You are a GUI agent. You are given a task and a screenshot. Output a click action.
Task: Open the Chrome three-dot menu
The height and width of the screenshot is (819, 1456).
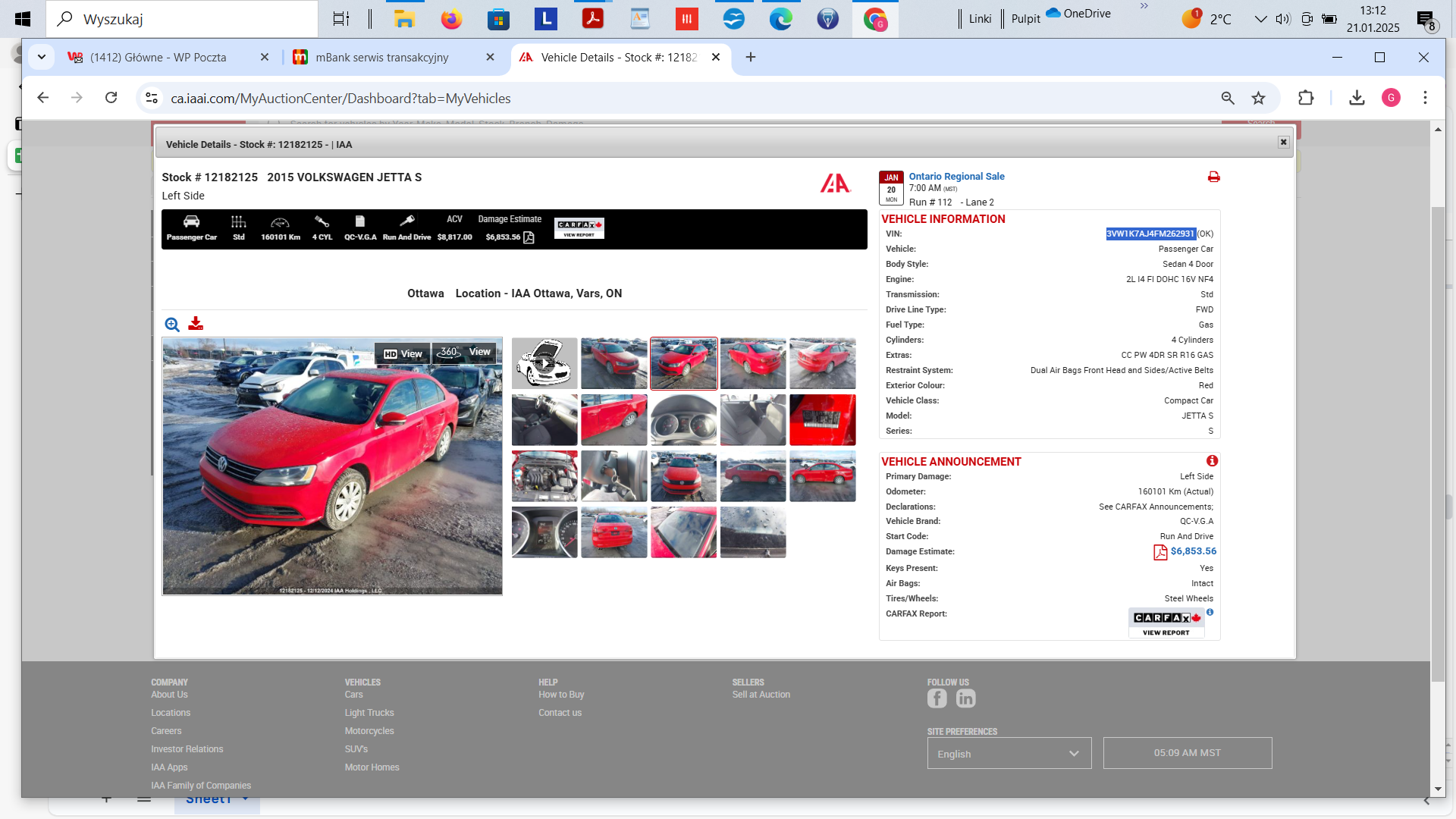(1426, 98)
